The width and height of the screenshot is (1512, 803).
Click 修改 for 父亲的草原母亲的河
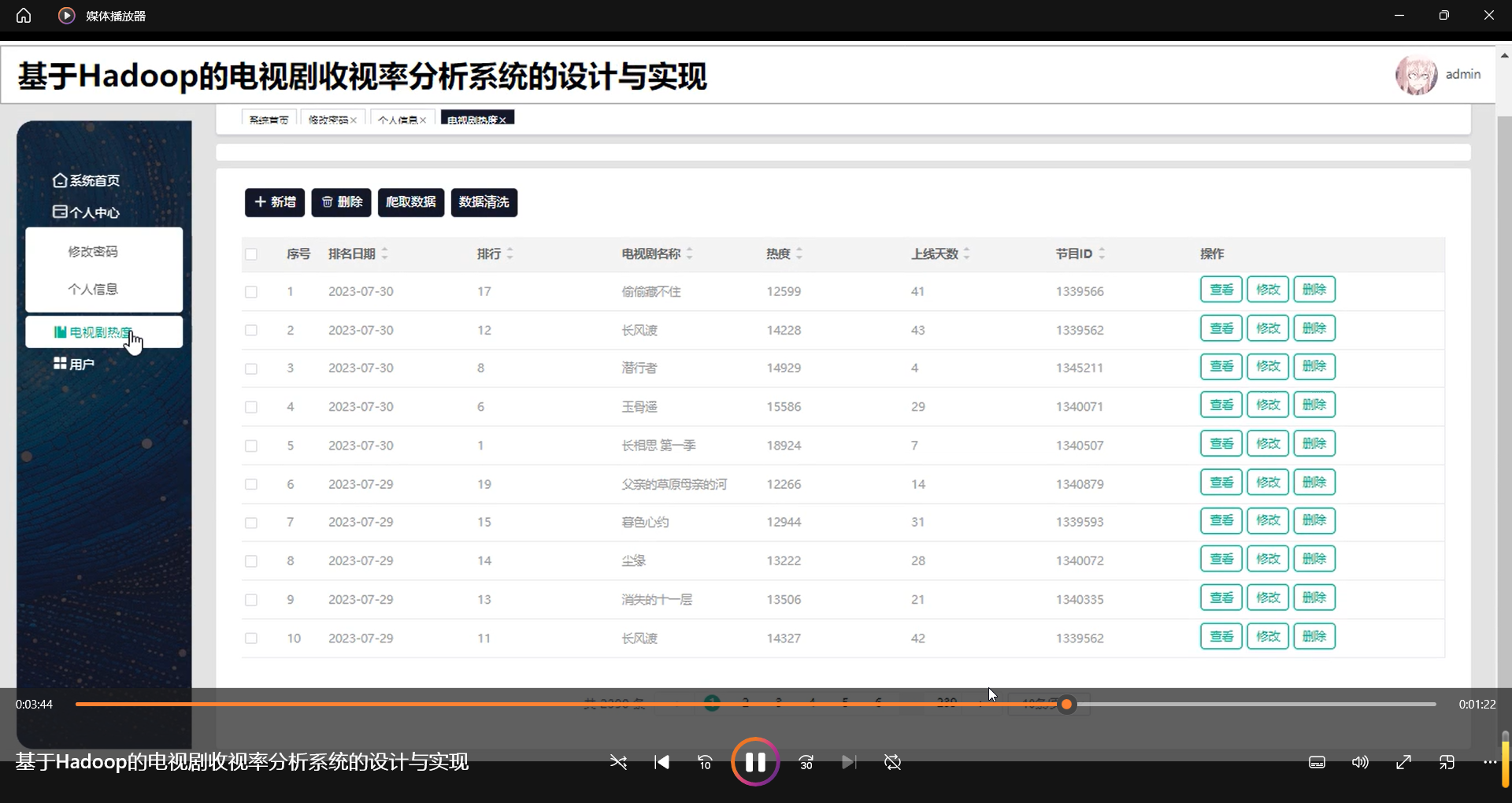pos(1268,483)
